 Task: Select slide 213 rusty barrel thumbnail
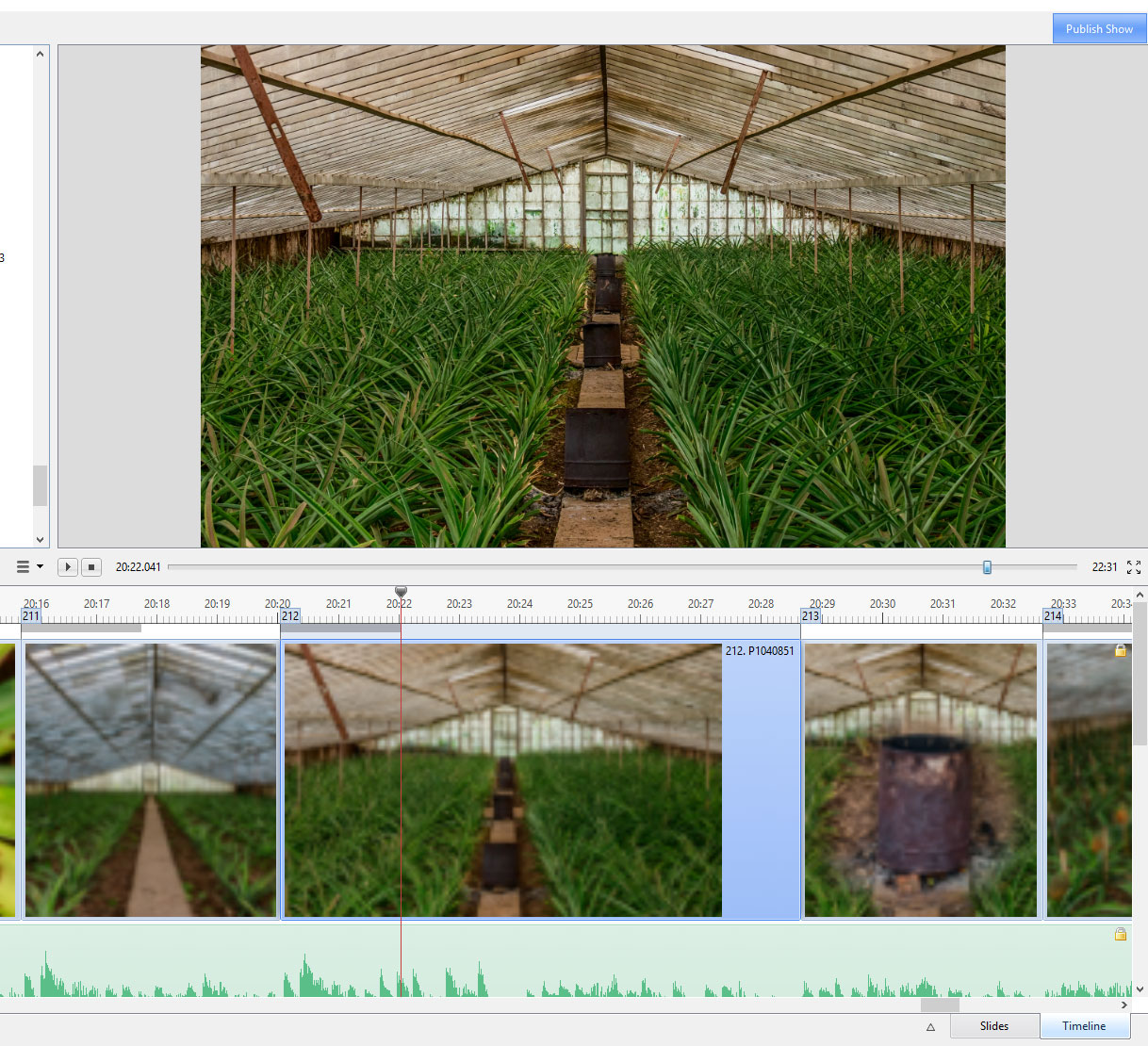click(921, 780)
